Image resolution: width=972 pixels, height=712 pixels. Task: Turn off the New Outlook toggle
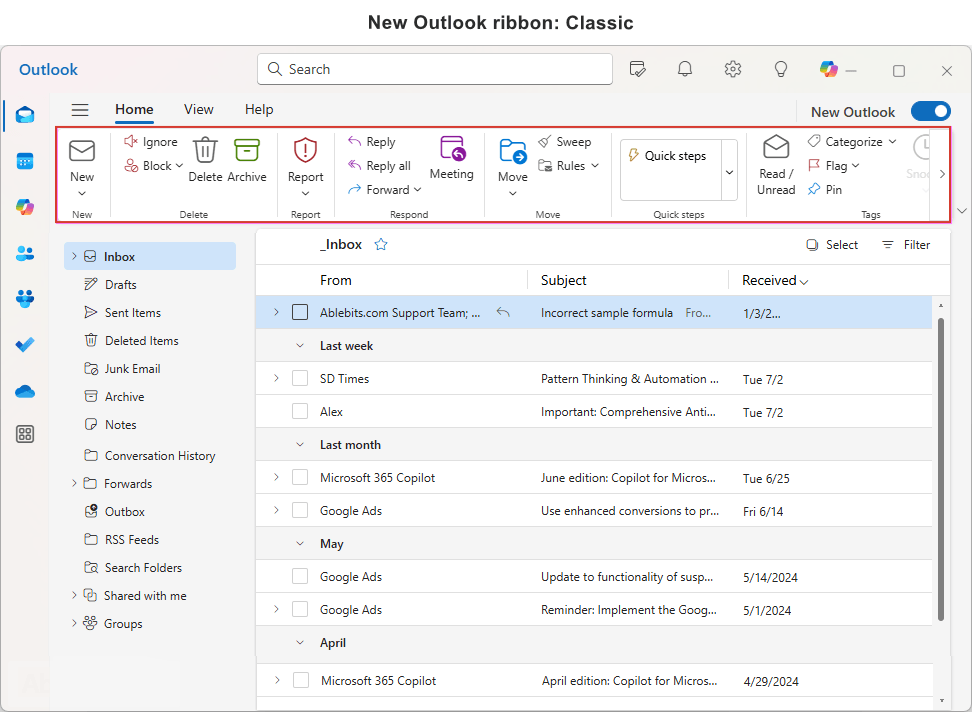pyautogui.click(x=929, y=112)
